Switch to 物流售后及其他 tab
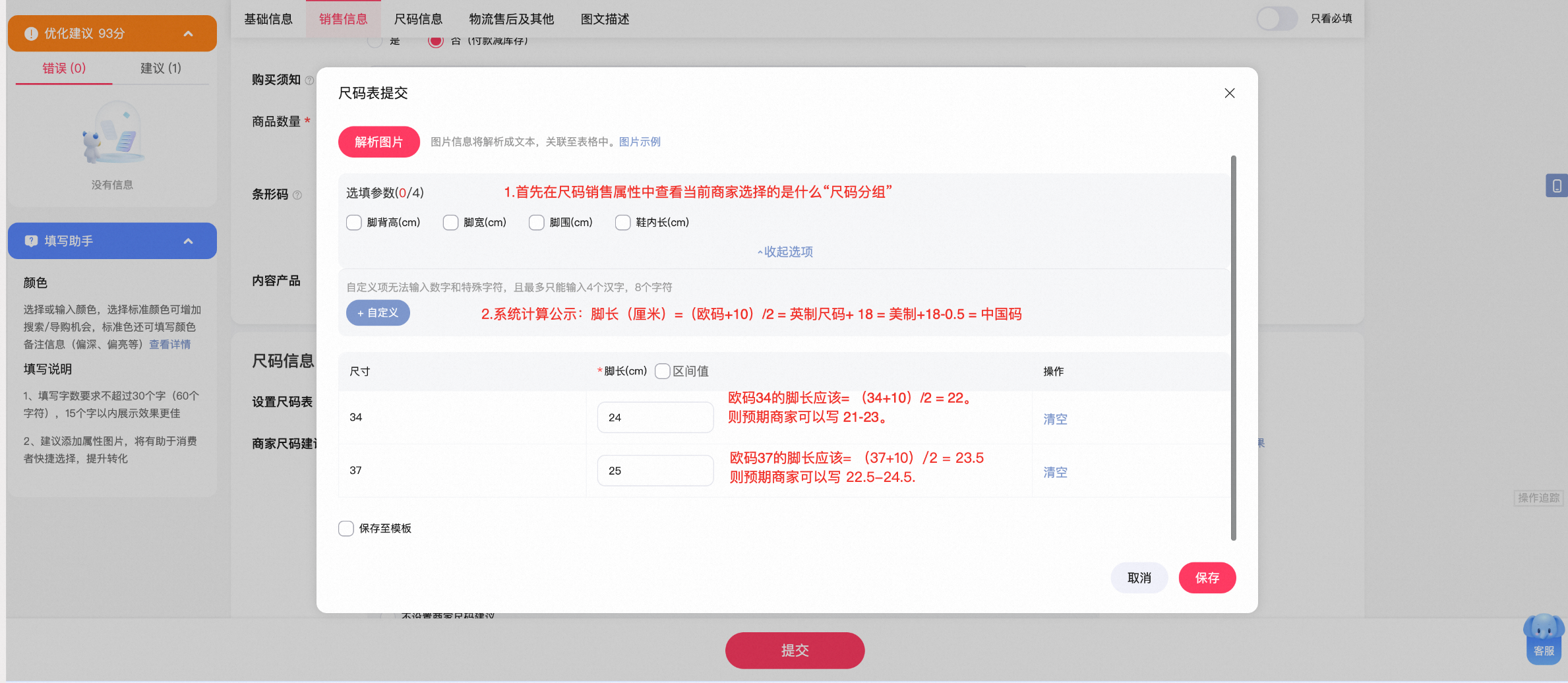 coord(512,19)
